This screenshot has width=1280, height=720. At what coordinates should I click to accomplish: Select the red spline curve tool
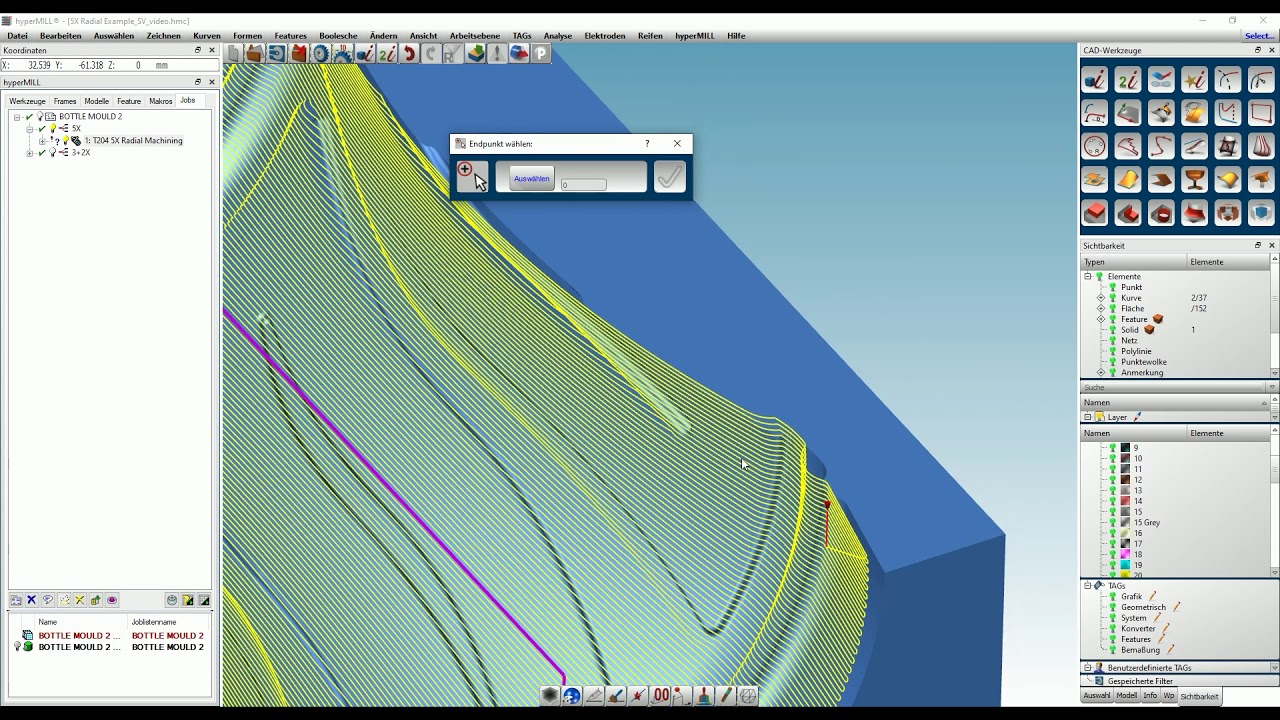(1161, 147)
